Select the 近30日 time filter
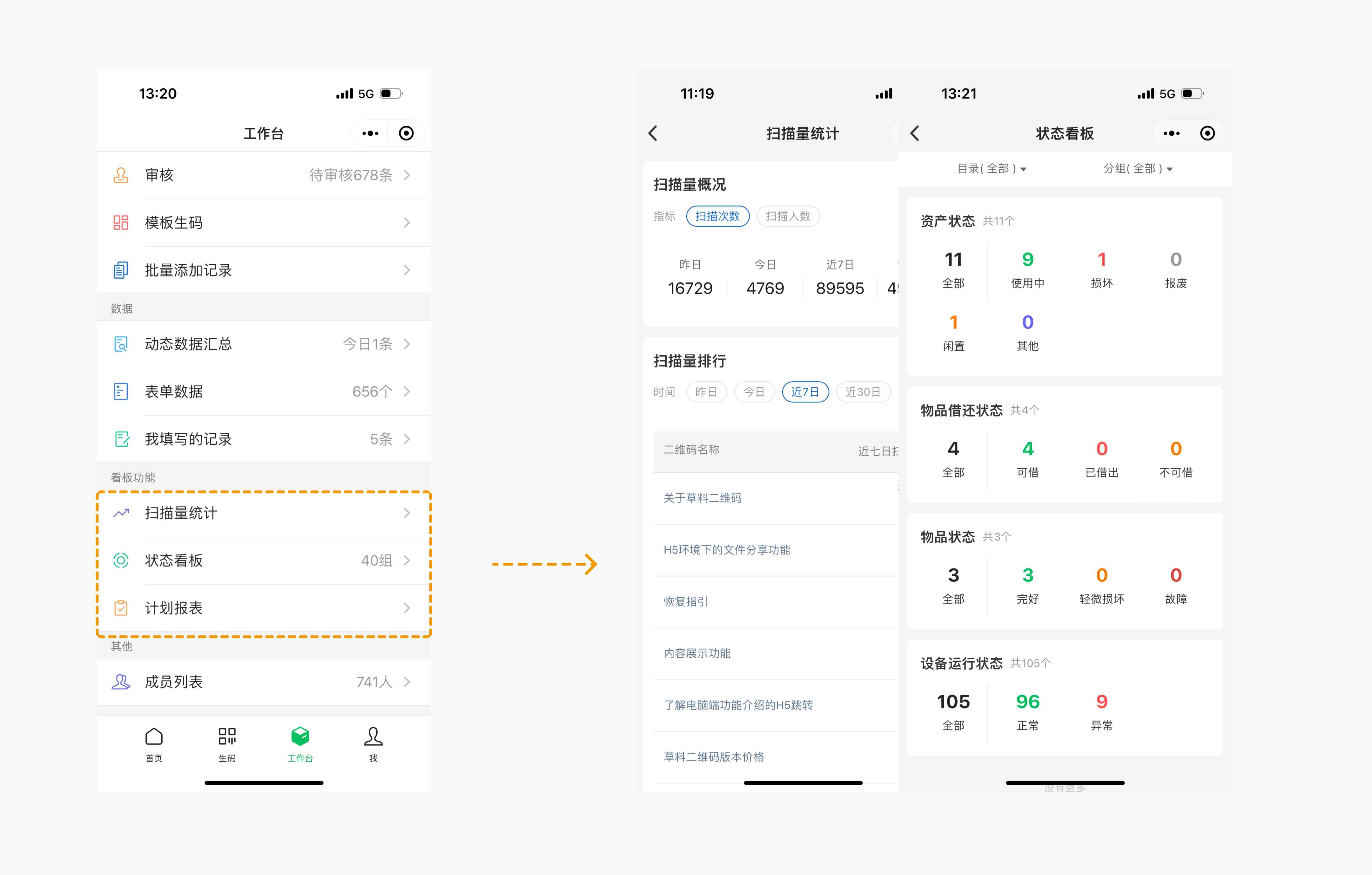Viewport: 1372px width, 875px height. 863,392
